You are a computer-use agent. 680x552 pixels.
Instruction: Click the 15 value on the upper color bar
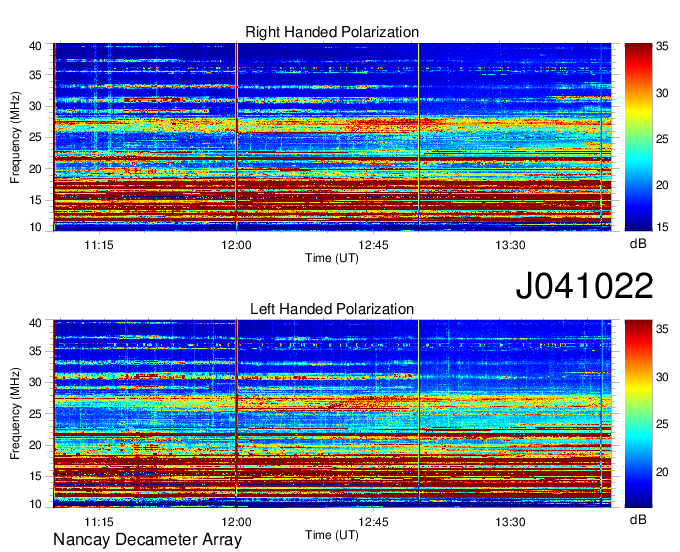coord(662,227)
